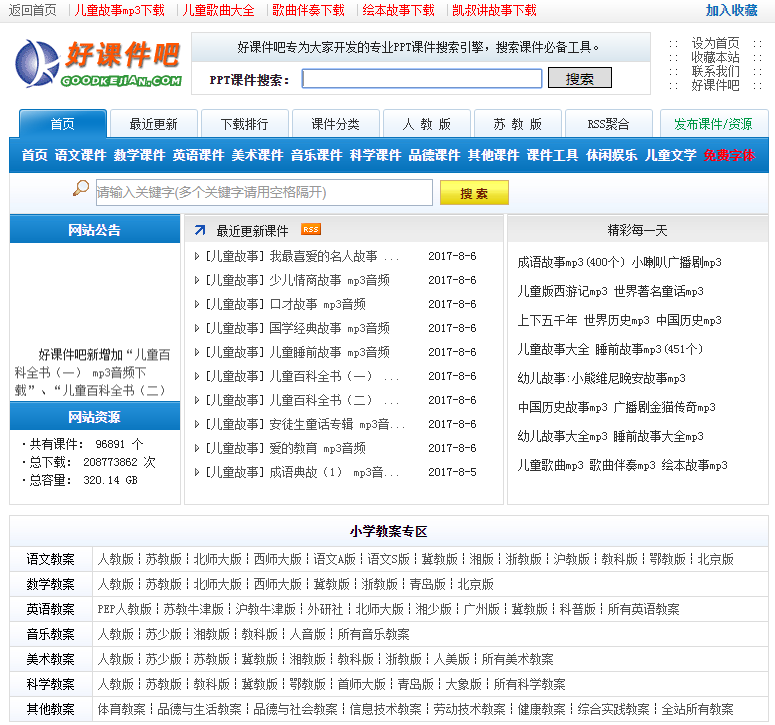Open 首师大版 in 科学教案 row
This screenshot has height=725, width=775.
click(x=361, y=684)
